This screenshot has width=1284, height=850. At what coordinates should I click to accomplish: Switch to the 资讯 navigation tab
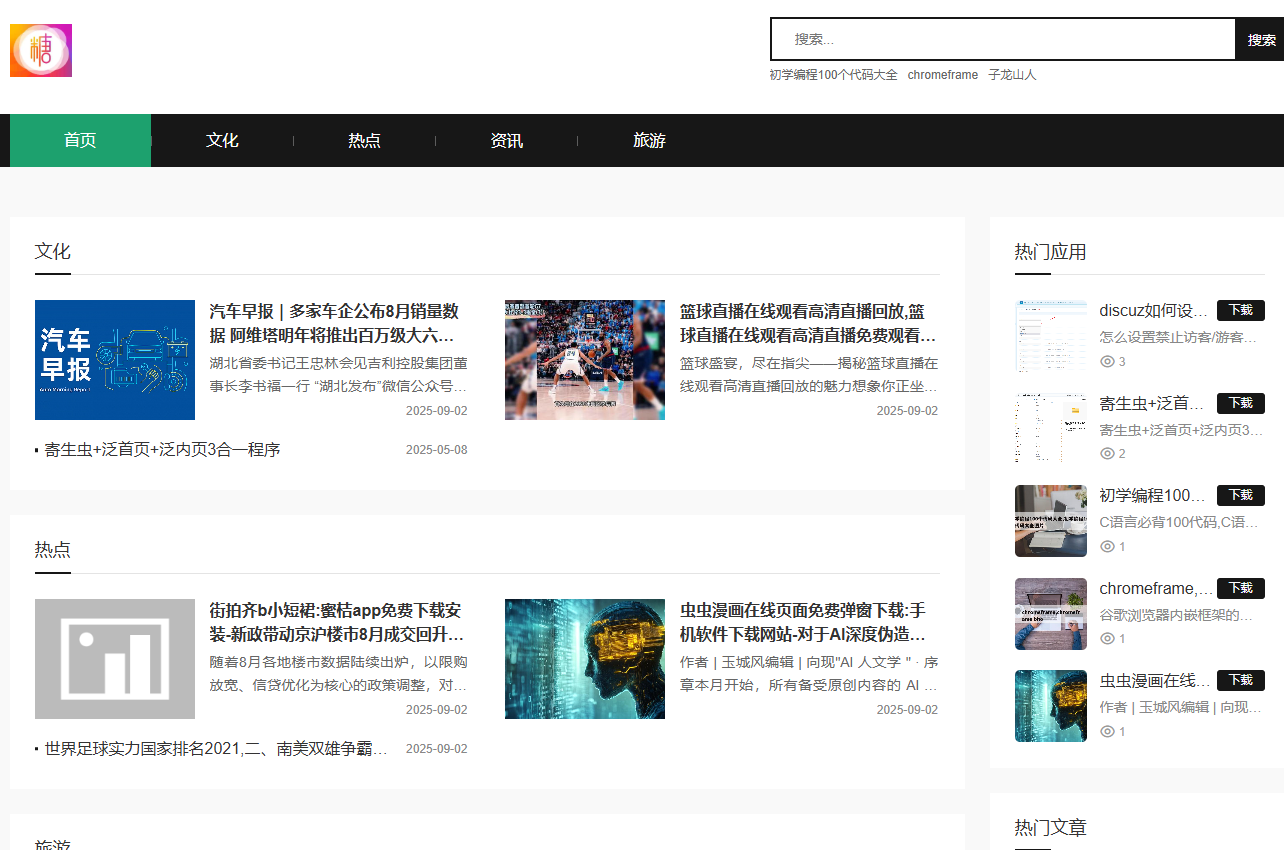506,141
